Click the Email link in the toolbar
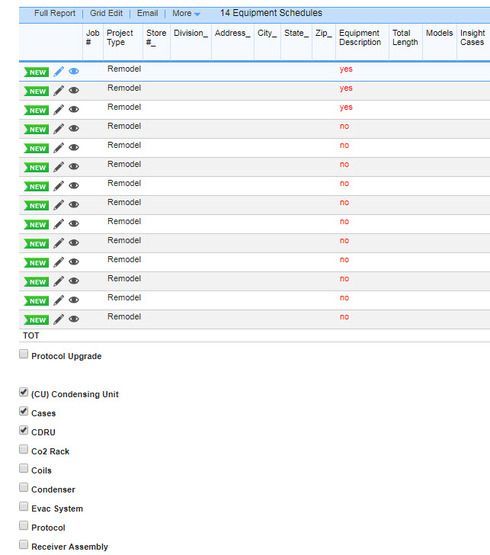This screenshot has height=555, width=490. [148, 13]
